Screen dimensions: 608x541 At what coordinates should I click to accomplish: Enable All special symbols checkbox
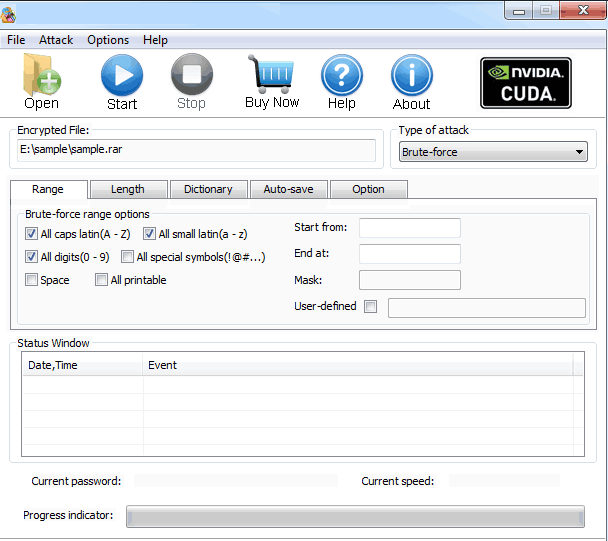[127, 257]
